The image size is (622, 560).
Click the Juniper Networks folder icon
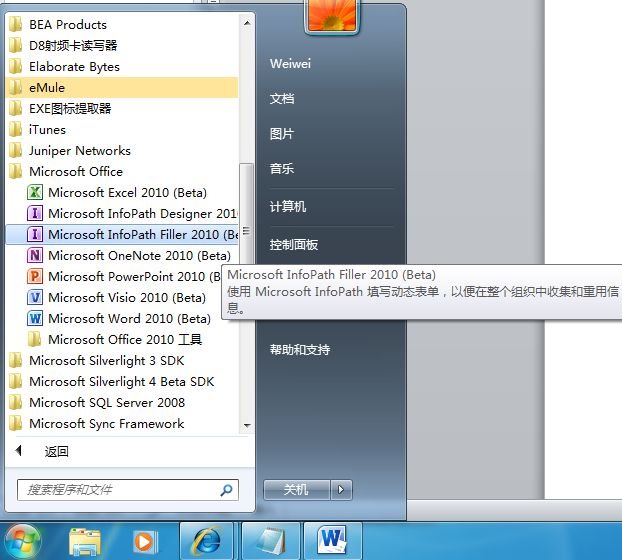point(15,151)
